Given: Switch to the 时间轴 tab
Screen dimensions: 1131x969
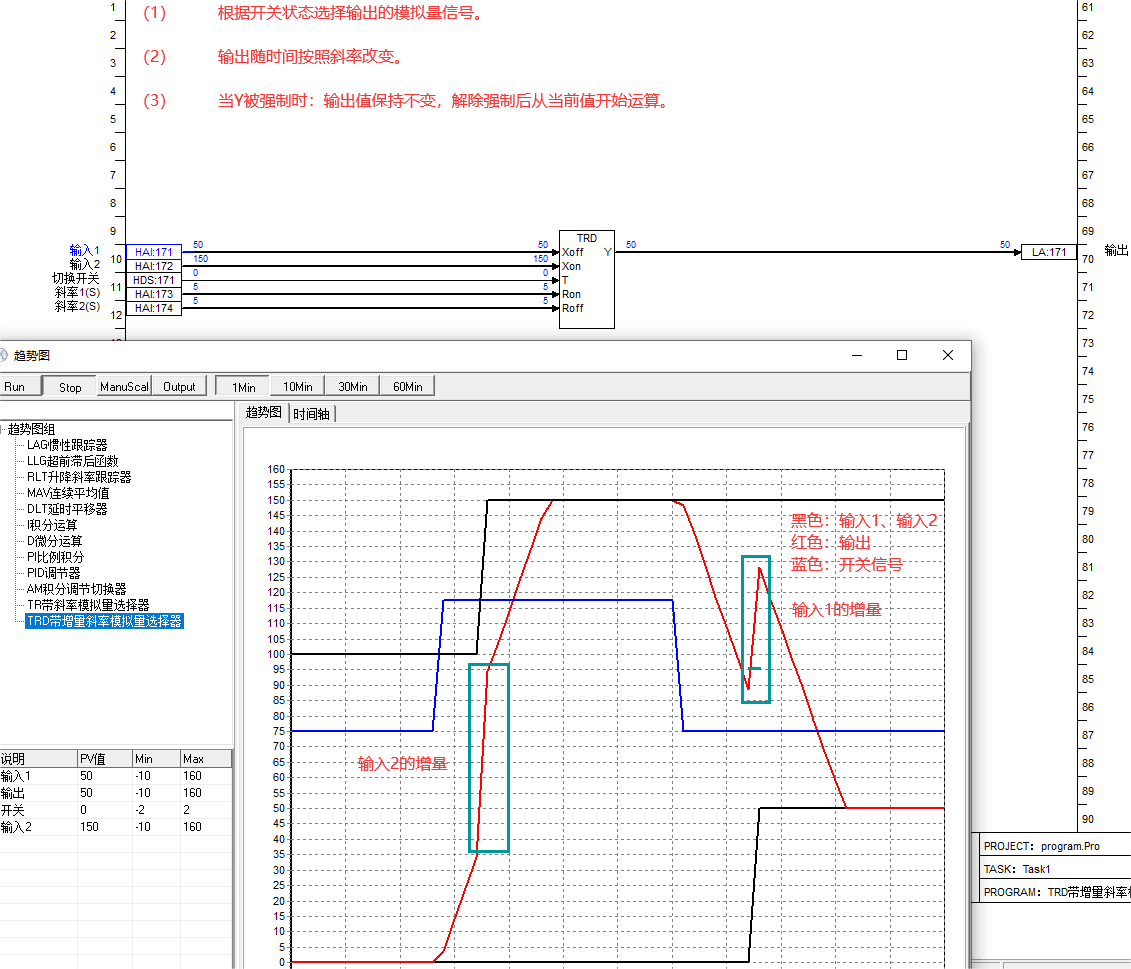Looking at the screenshot, I should pos(313,413).
